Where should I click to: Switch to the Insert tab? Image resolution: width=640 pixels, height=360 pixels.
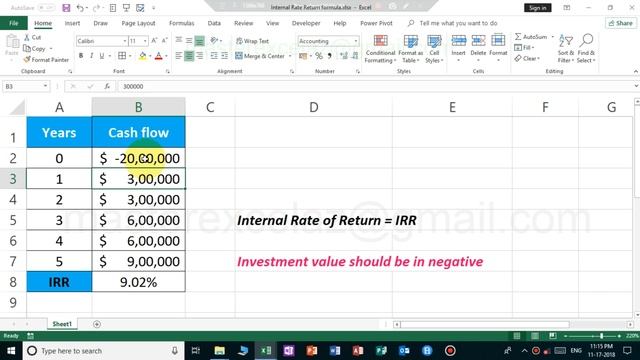[x=72, y=23]
